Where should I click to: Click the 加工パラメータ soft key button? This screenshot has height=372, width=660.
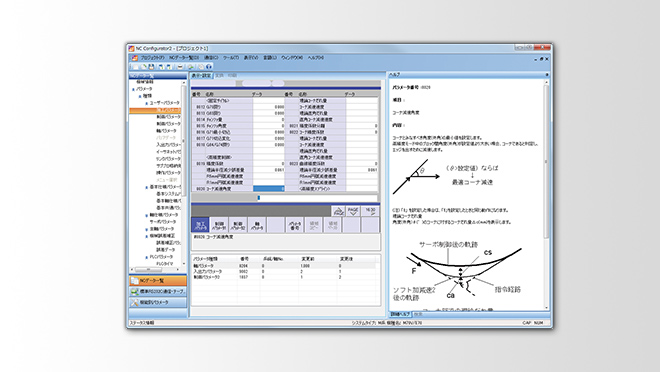coord(200,225)
